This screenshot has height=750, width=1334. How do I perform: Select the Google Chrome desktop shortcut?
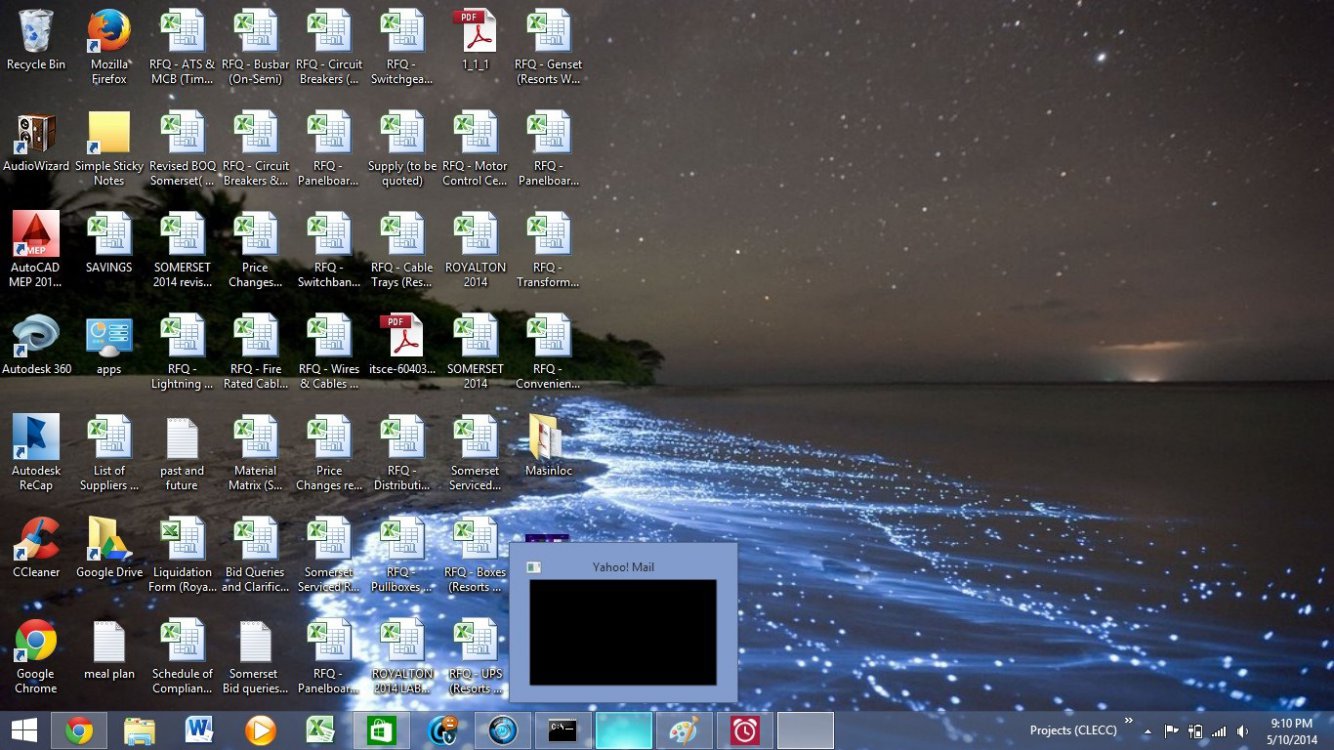pos(36,655)
